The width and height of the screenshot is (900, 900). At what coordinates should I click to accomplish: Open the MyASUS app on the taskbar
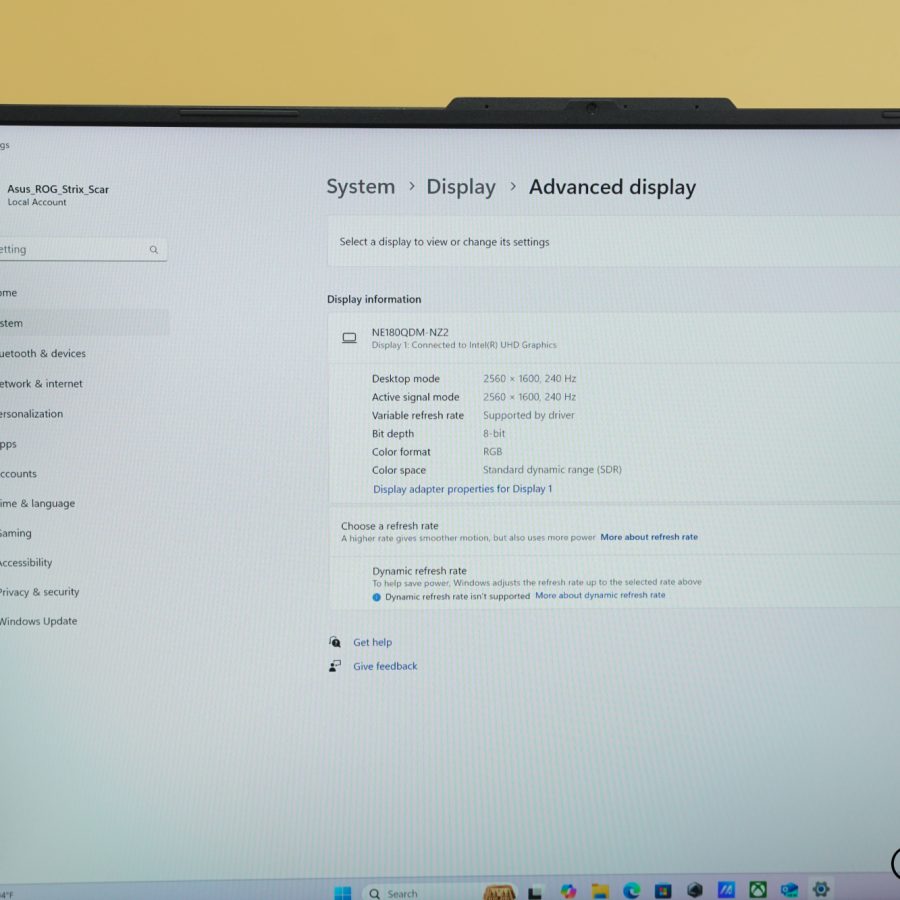click(x=726, y=889)
